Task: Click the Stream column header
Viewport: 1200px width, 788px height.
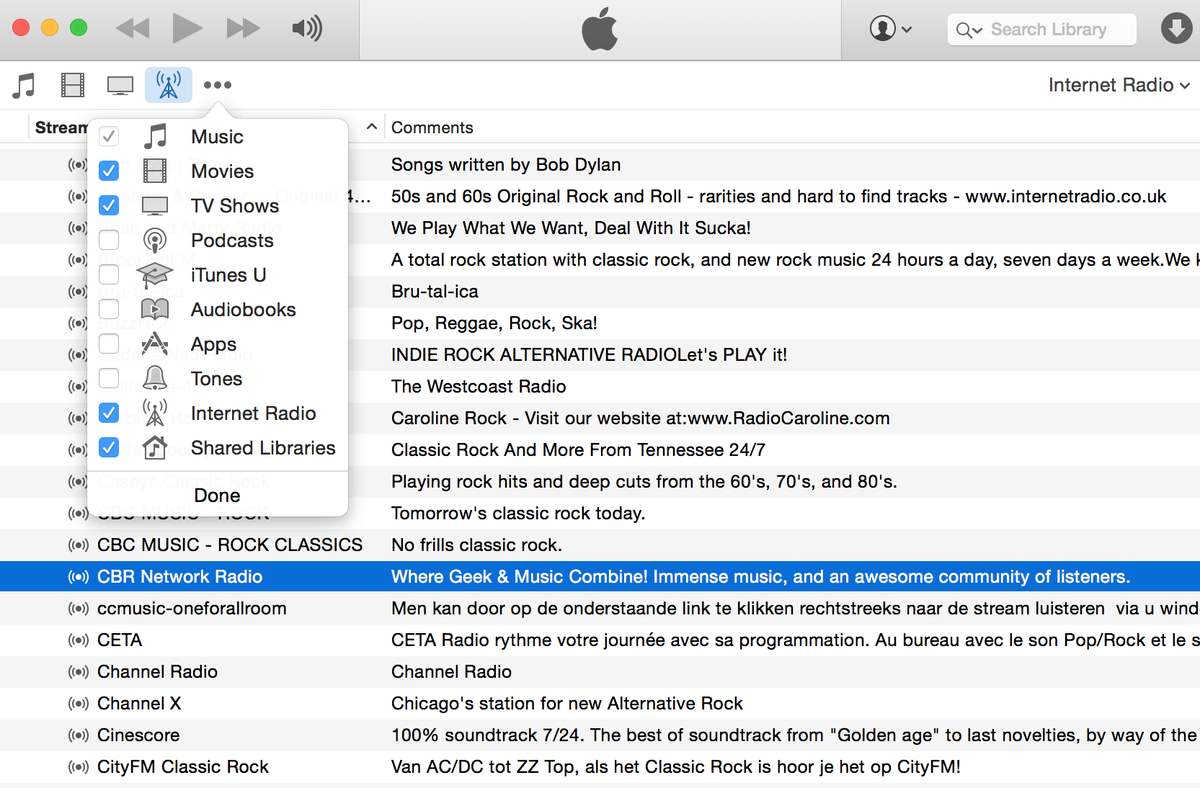Action: click(x=61, y=127)
